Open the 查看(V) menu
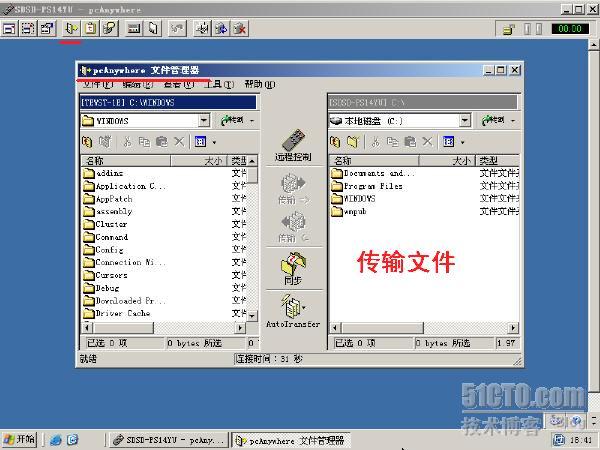 click(x=178, y=84)
